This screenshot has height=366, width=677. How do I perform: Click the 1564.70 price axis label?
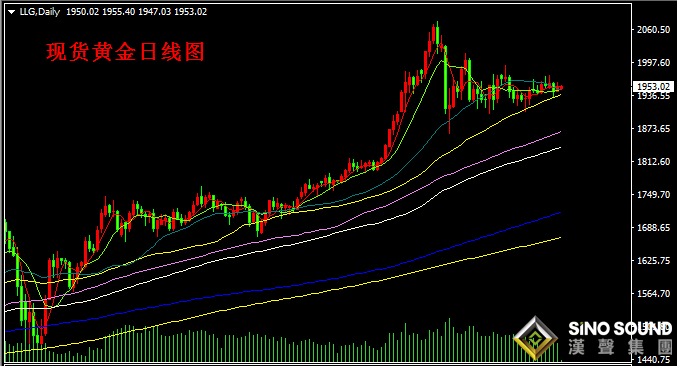(x=653, y=293)
